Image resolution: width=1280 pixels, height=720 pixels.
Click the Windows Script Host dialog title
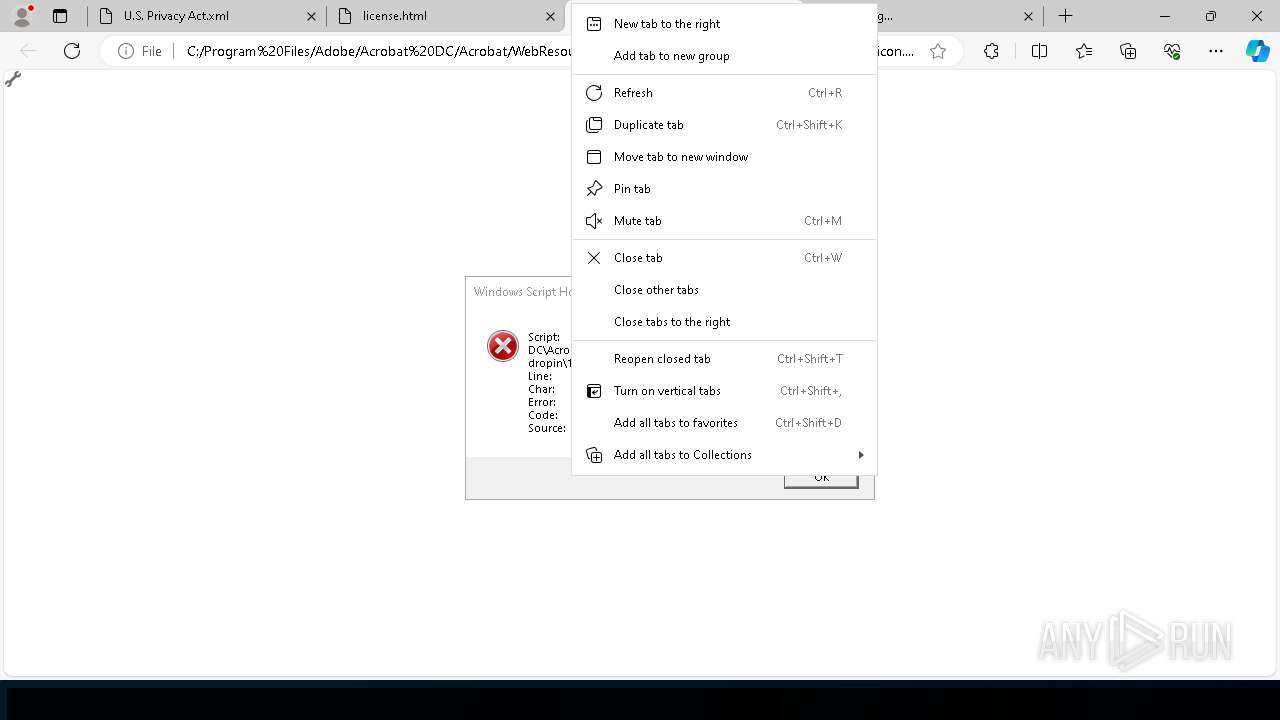pyautogui.click(x=523, y=292)
